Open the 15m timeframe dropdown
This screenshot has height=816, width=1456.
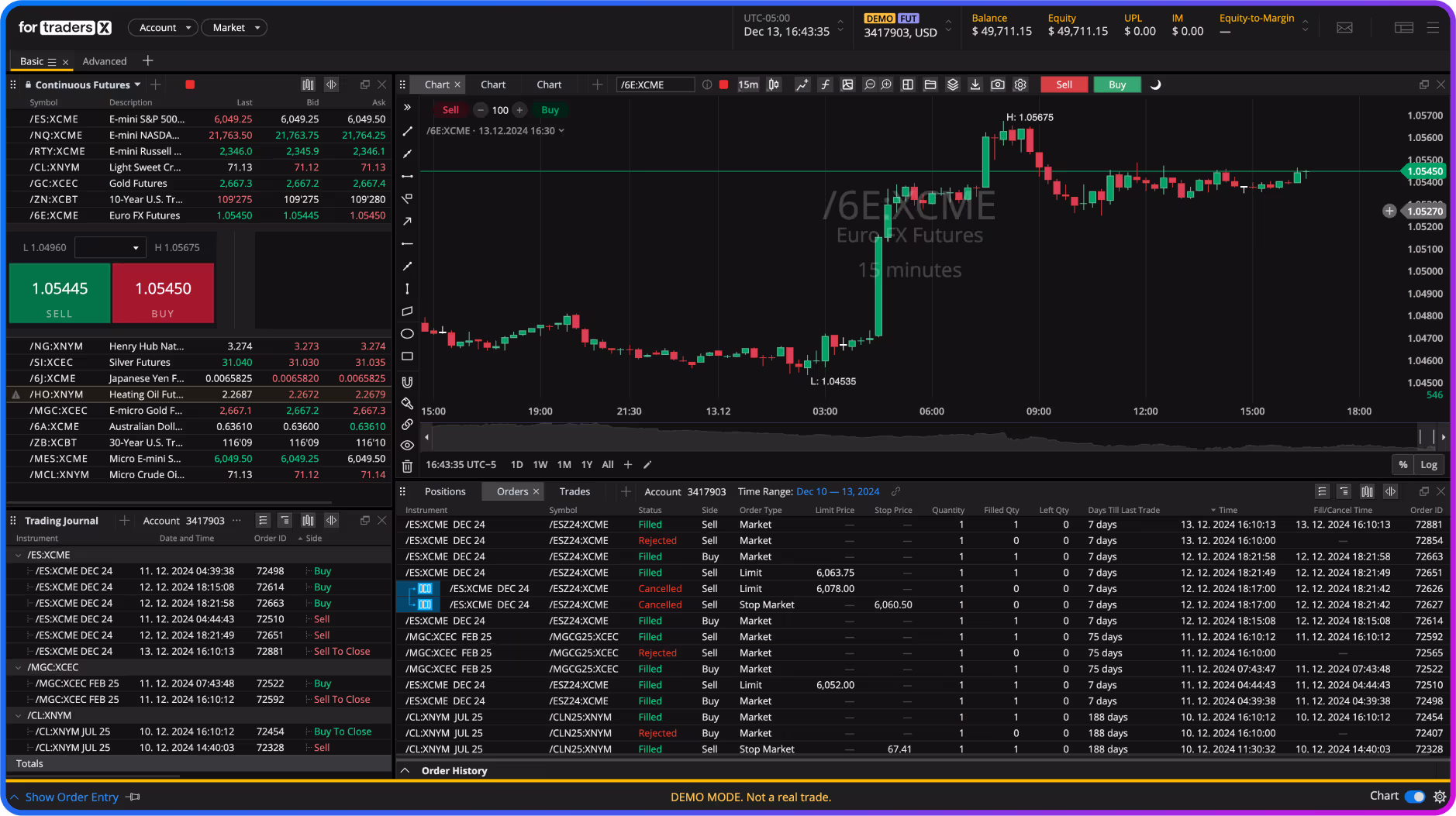click(747, 84)
